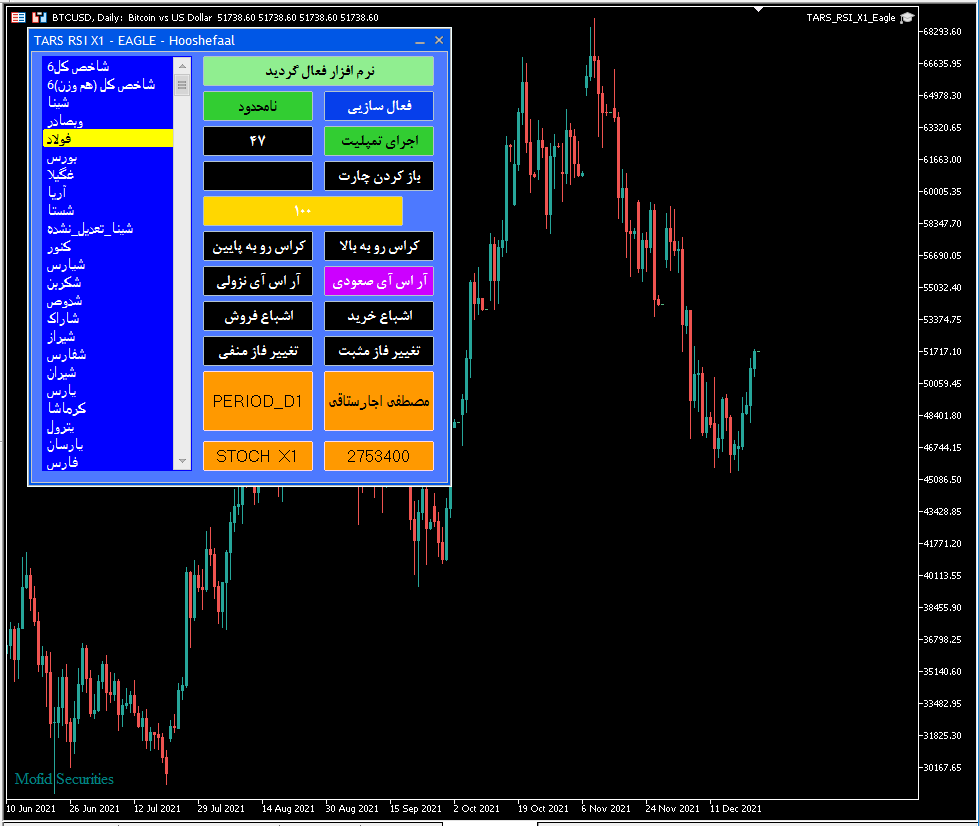
Task: Select کنور in the symbol list
Action: (108, 247)
